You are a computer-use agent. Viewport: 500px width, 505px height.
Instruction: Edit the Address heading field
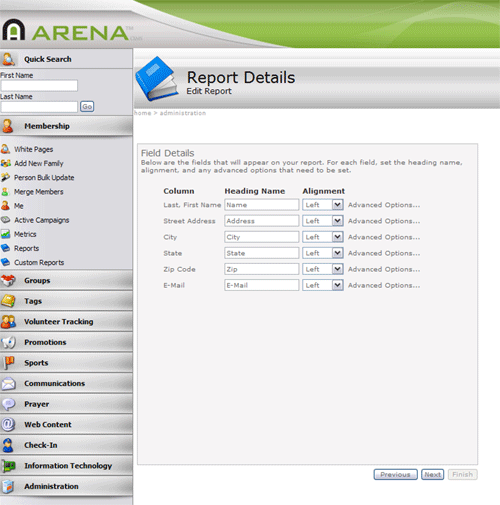(x=262, y=221)
